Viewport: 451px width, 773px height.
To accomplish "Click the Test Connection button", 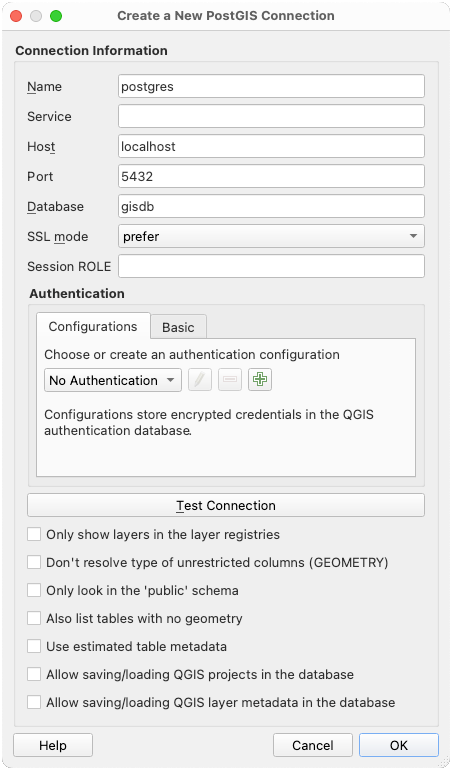I will 226,505.
